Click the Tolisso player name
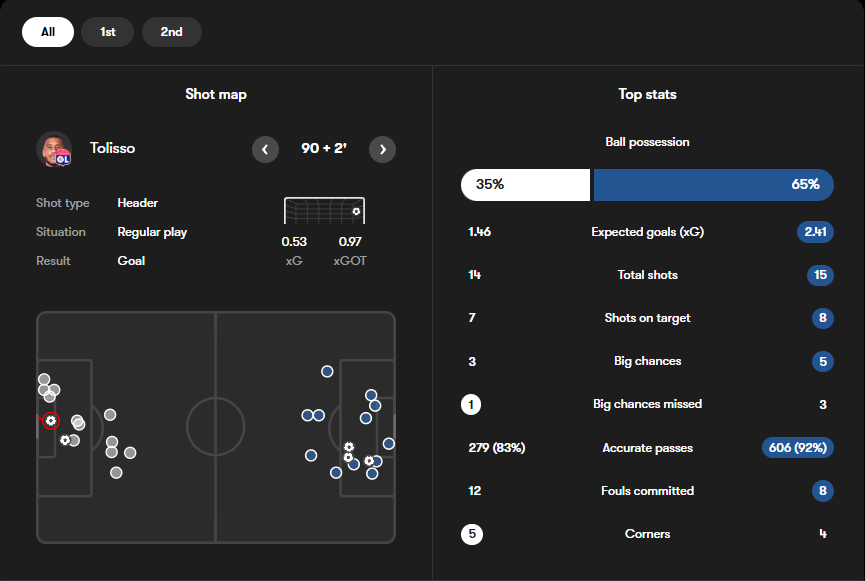This screenshot has height=581, width=865. click(x=112, y=148)
